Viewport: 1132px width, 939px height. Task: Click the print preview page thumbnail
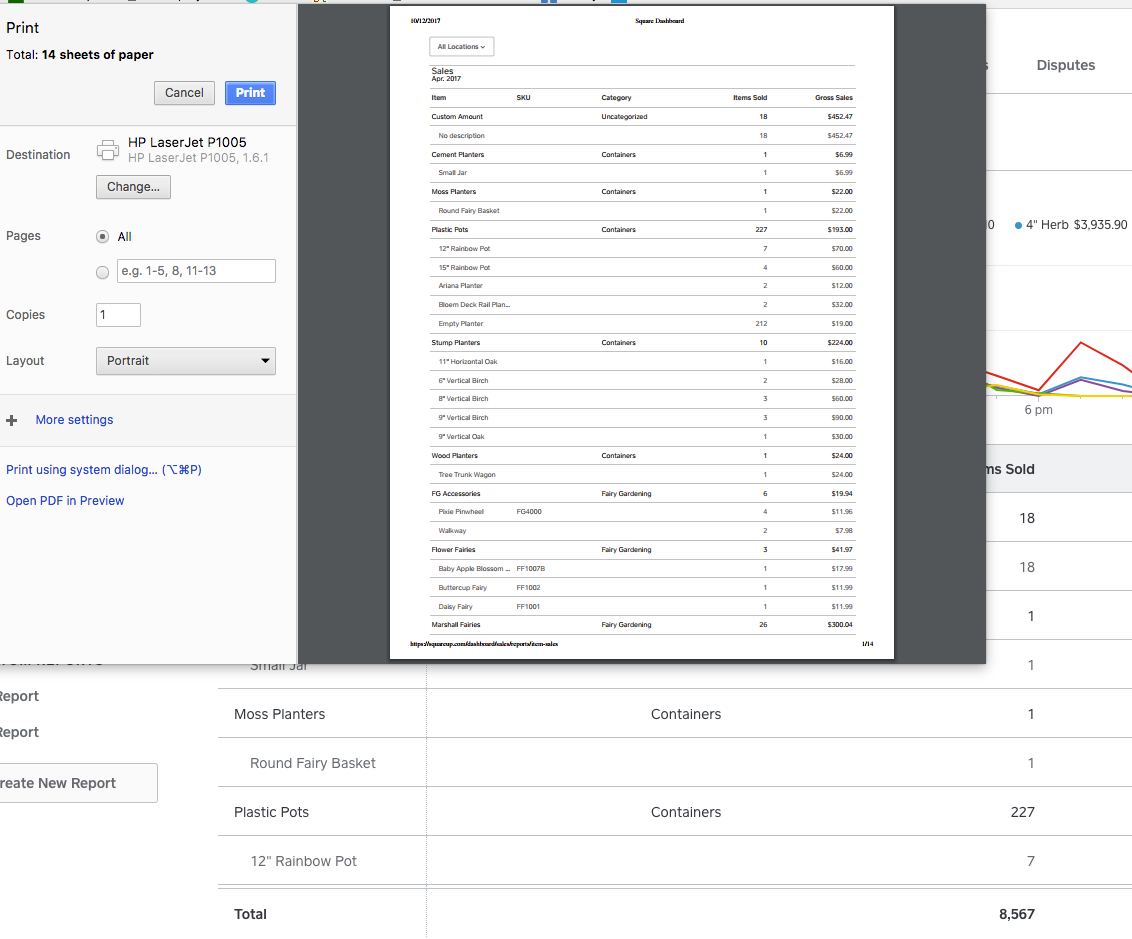641,332
